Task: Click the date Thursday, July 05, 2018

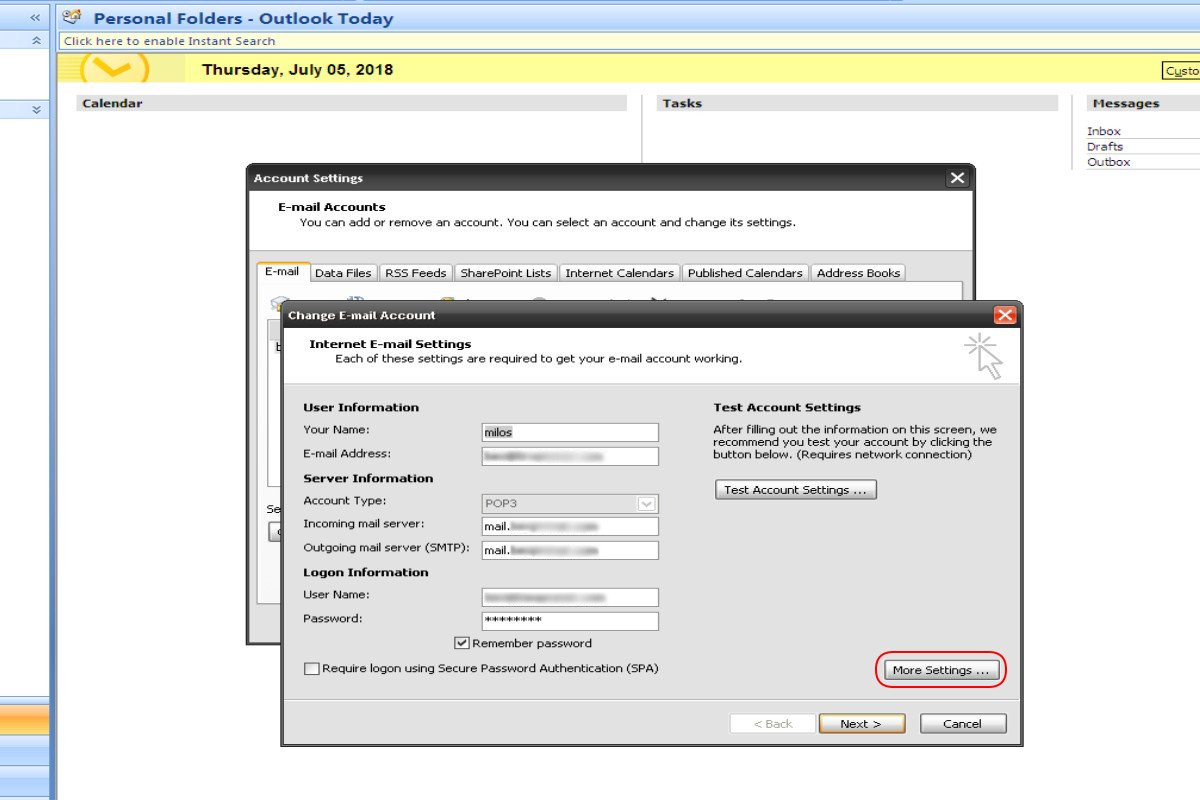Action: (x=298, y=70)
